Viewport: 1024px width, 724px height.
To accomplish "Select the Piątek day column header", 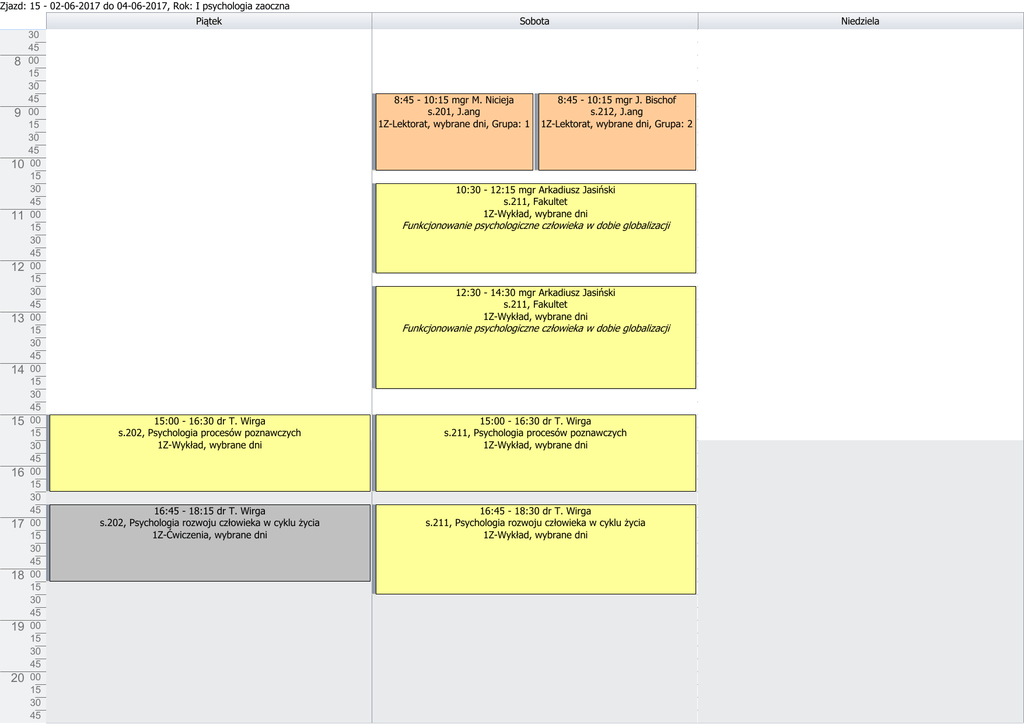I will point(209,21).
